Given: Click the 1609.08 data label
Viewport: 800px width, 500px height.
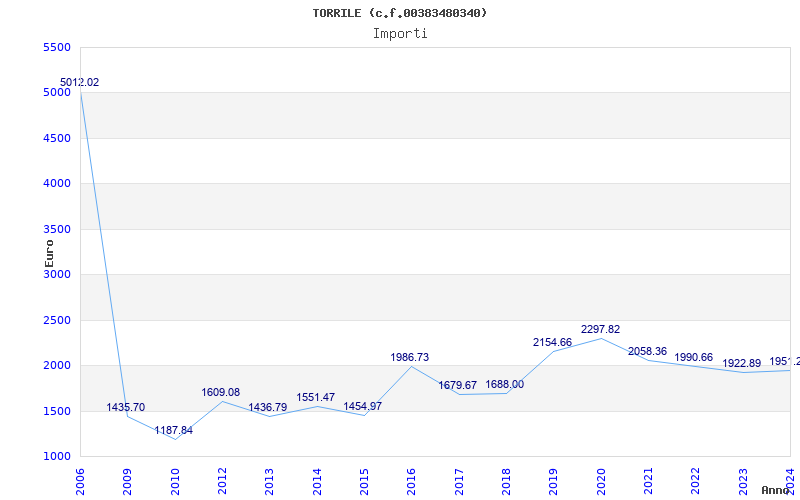Looking at the screenshot, I should coord(220,392).
